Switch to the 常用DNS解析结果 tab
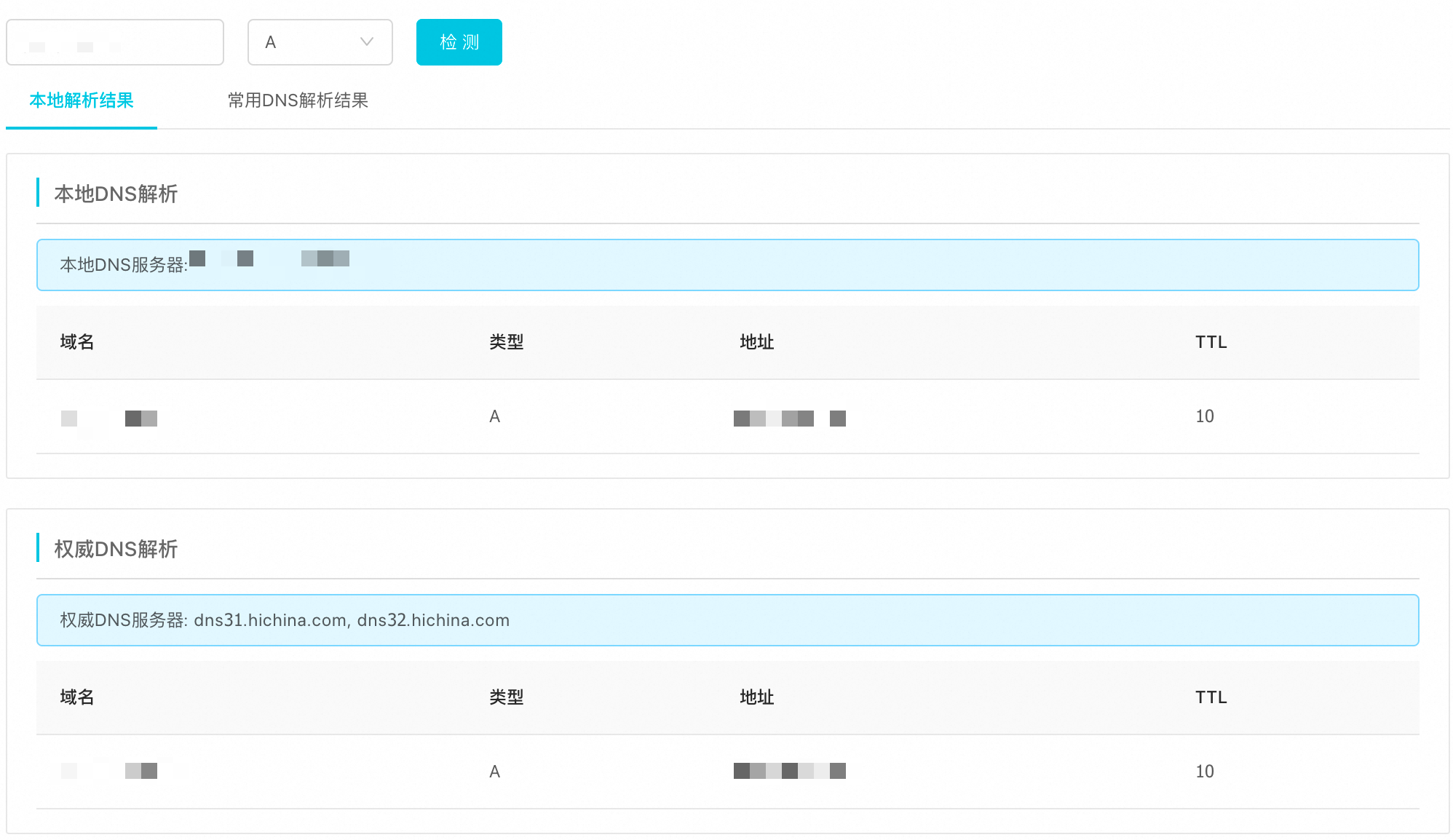Viewport: 1453px width, 840px height. pos(298,100)
